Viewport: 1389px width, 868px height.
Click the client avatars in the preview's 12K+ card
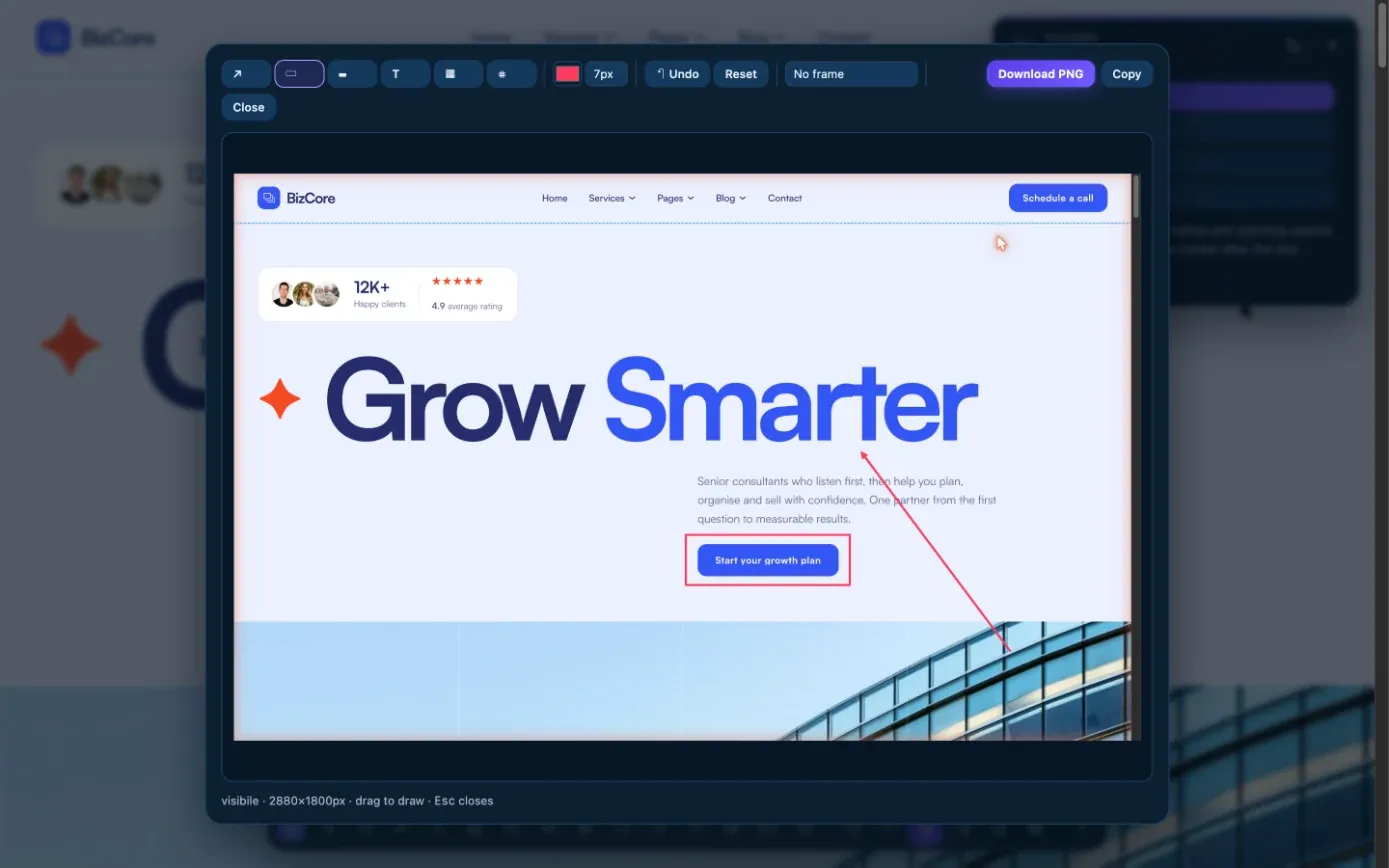[306, 294]
